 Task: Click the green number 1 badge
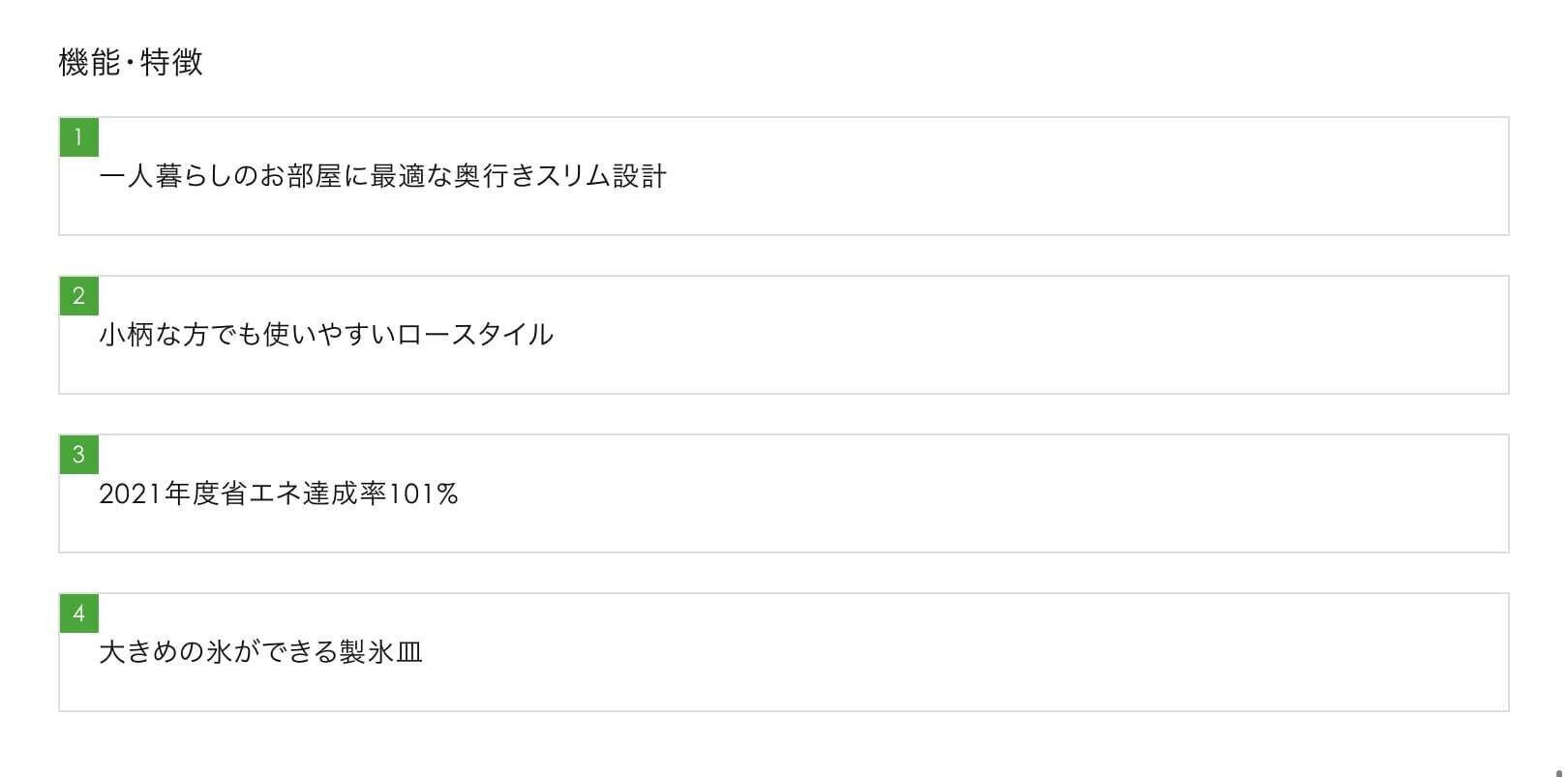(x=78, y=136)
